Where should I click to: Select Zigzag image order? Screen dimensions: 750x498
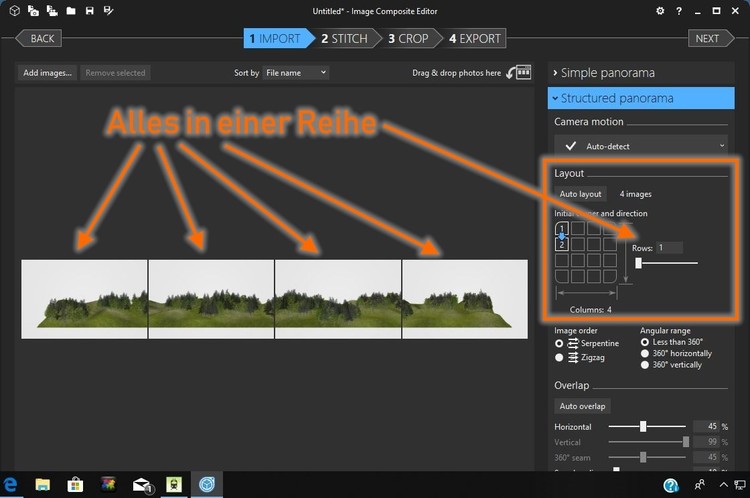(559, 357)
